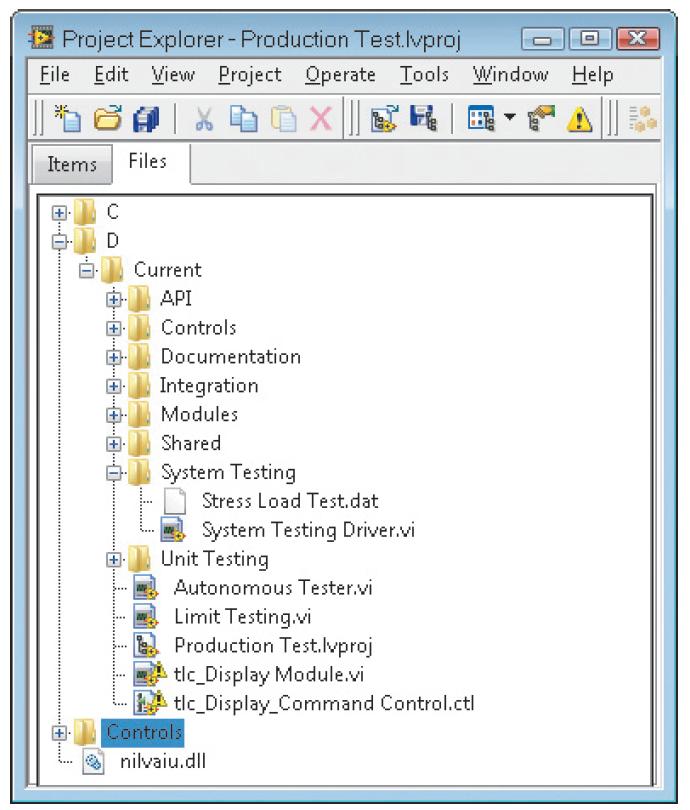Click the Save All toolbar icon
690x810 pixels.
point(146,119)
